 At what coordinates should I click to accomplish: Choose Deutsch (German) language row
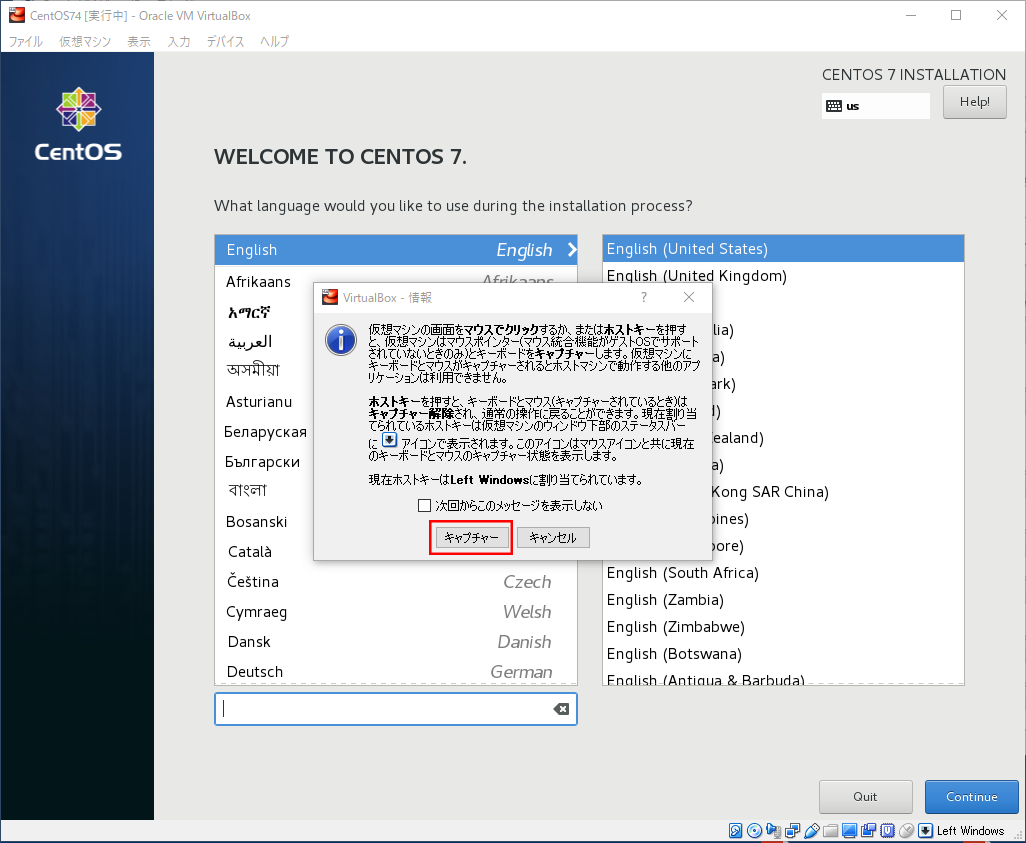[396, 672]
